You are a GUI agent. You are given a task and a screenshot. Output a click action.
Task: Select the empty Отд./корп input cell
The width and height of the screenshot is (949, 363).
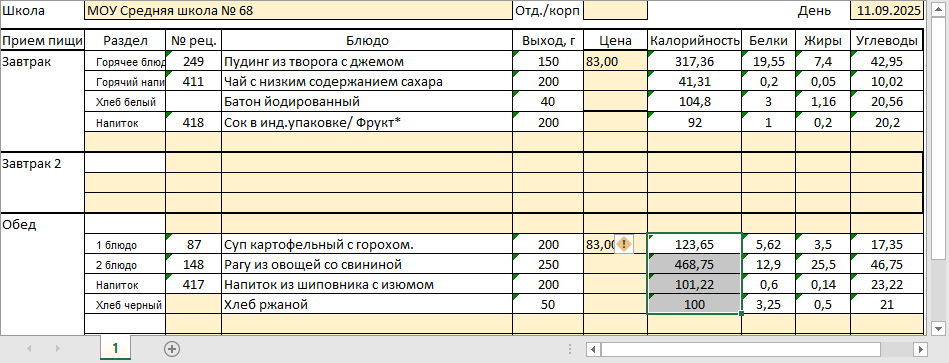coord(616,11)
